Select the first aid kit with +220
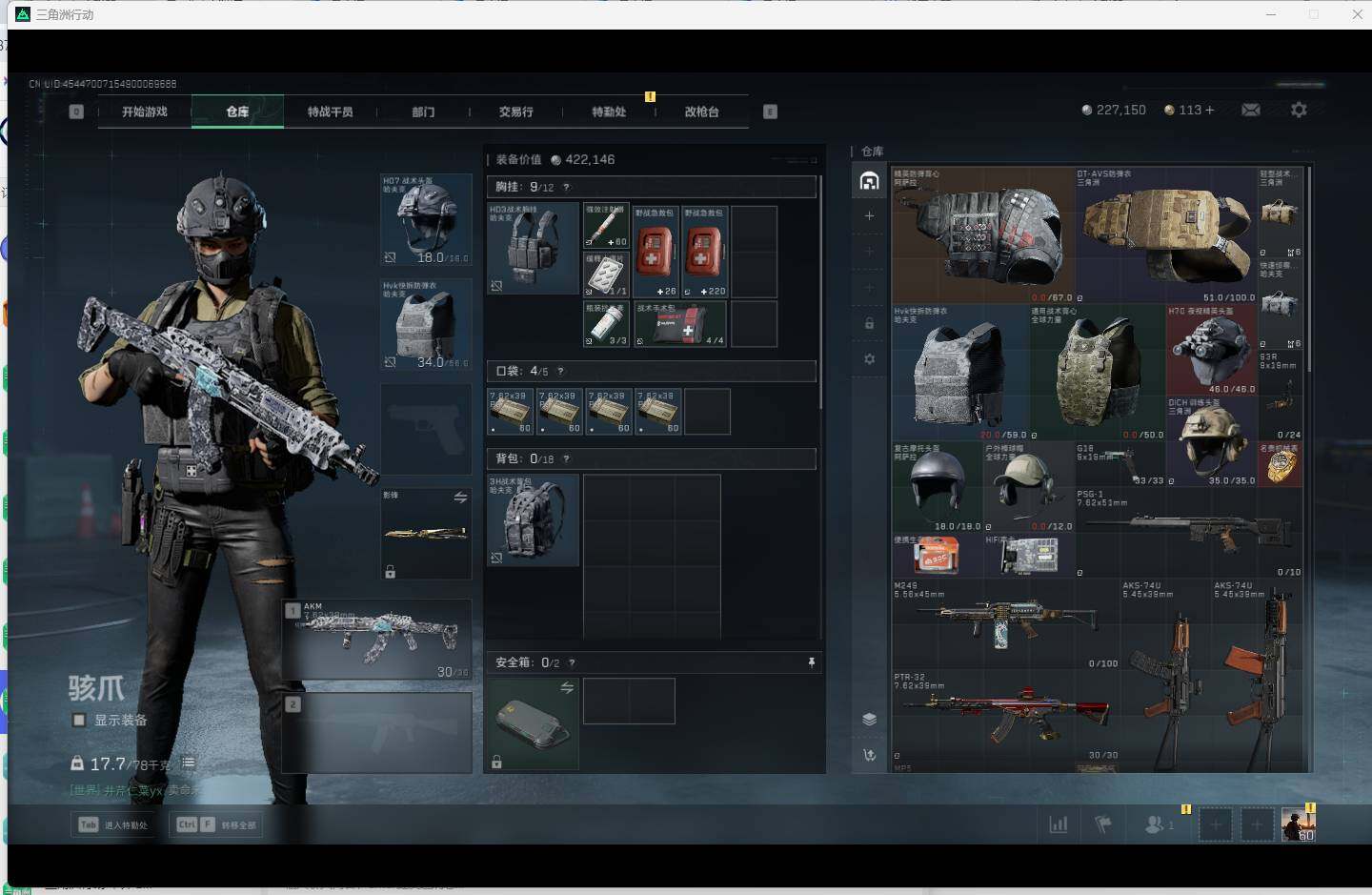1372x895 pixels. click(x=705, y=252)
